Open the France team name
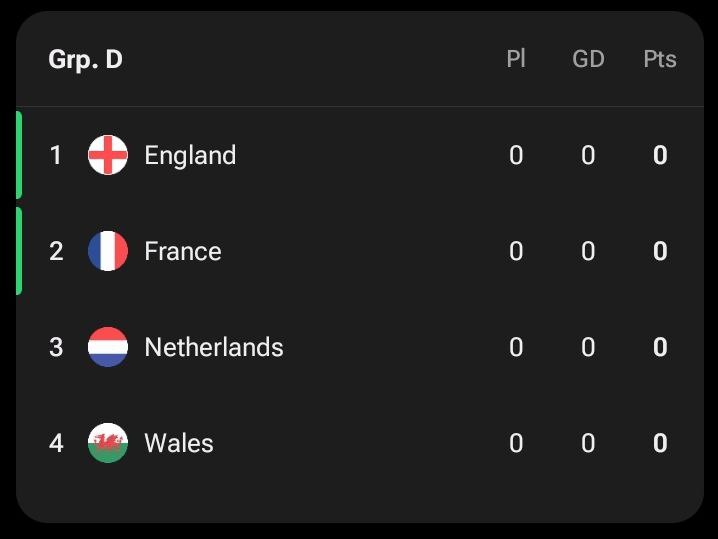 coord(183,251)
